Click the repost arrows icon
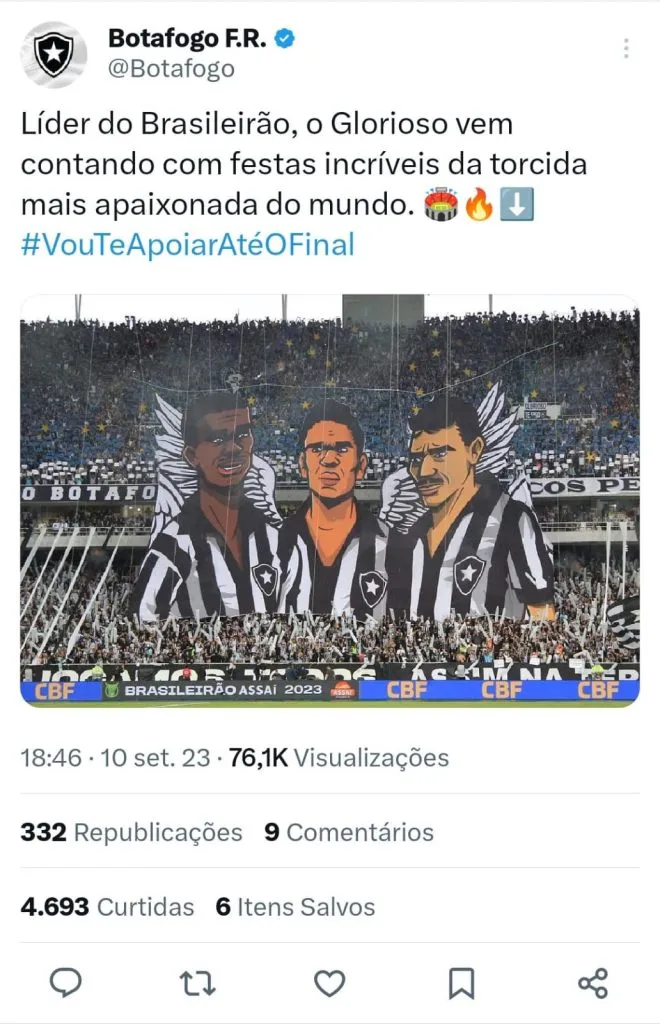This screenshot has width=660, height=1024. click(x=197, y=983)
